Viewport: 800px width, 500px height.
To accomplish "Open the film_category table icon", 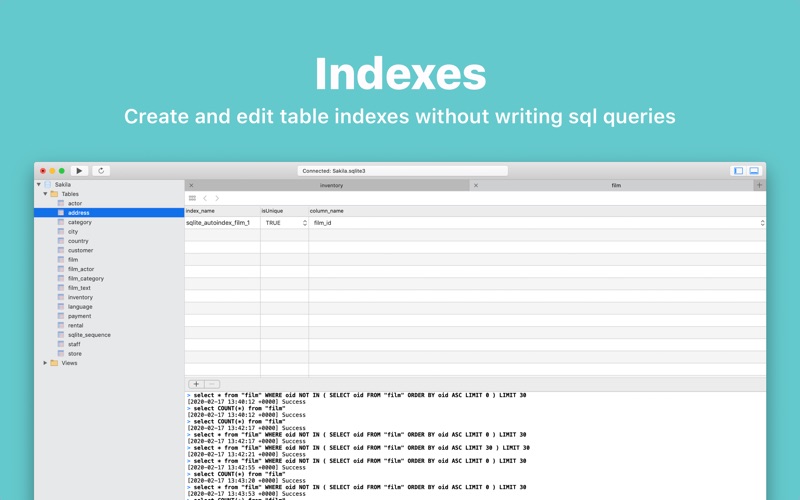I will pos(61,278).
